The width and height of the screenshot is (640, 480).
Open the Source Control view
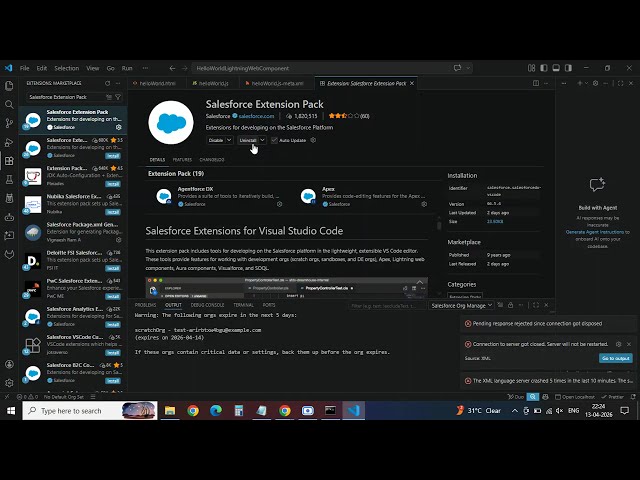pos(9,123)
